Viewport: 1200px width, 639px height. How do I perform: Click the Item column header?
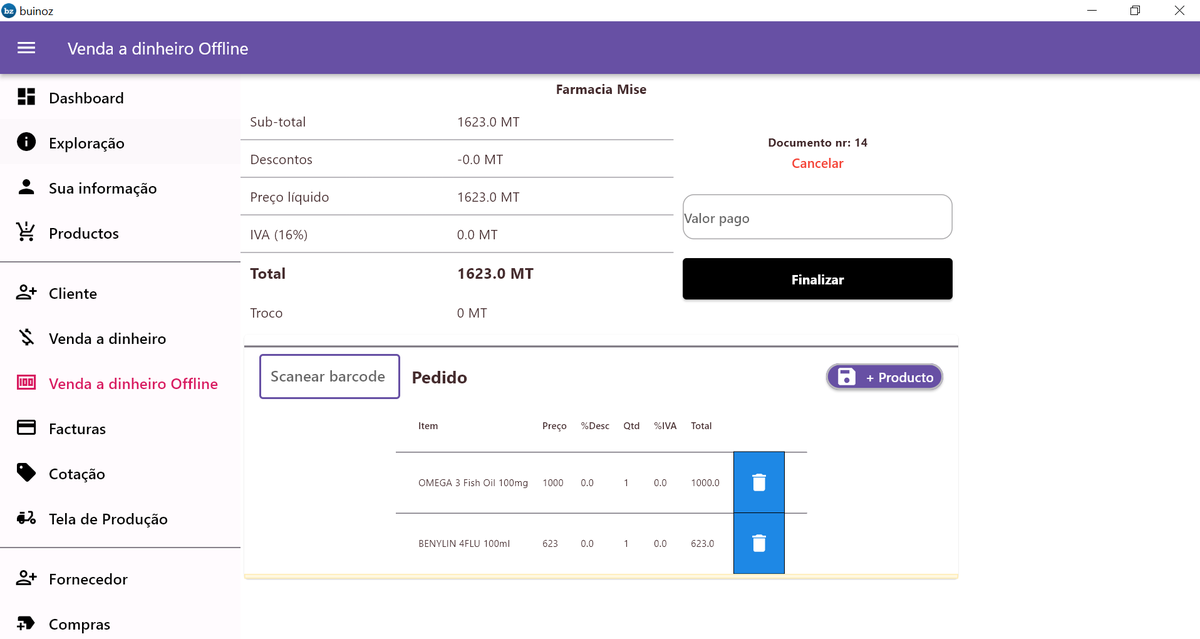428,426
